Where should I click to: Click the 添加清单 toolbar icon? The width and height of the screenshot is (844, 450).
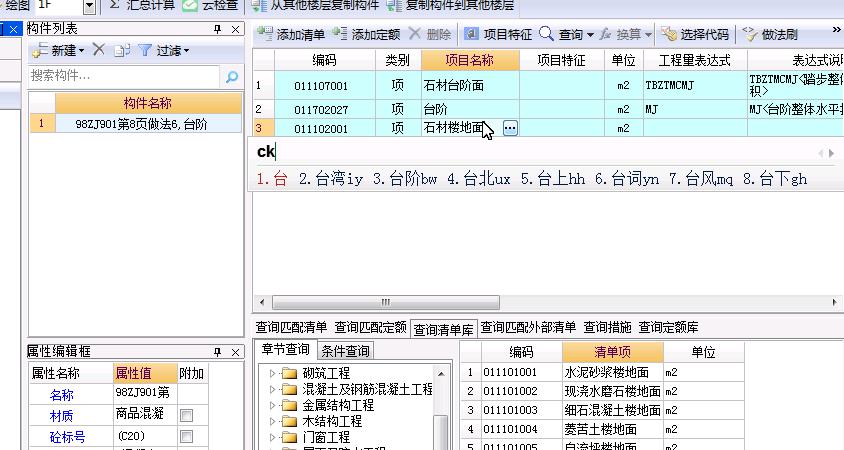(x=264, y=34)
